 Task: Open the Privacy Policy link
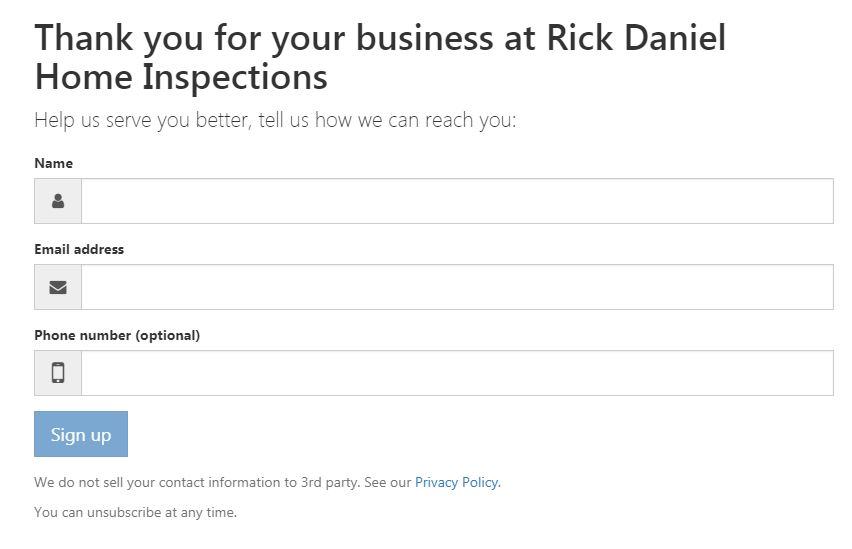(456, 483)
